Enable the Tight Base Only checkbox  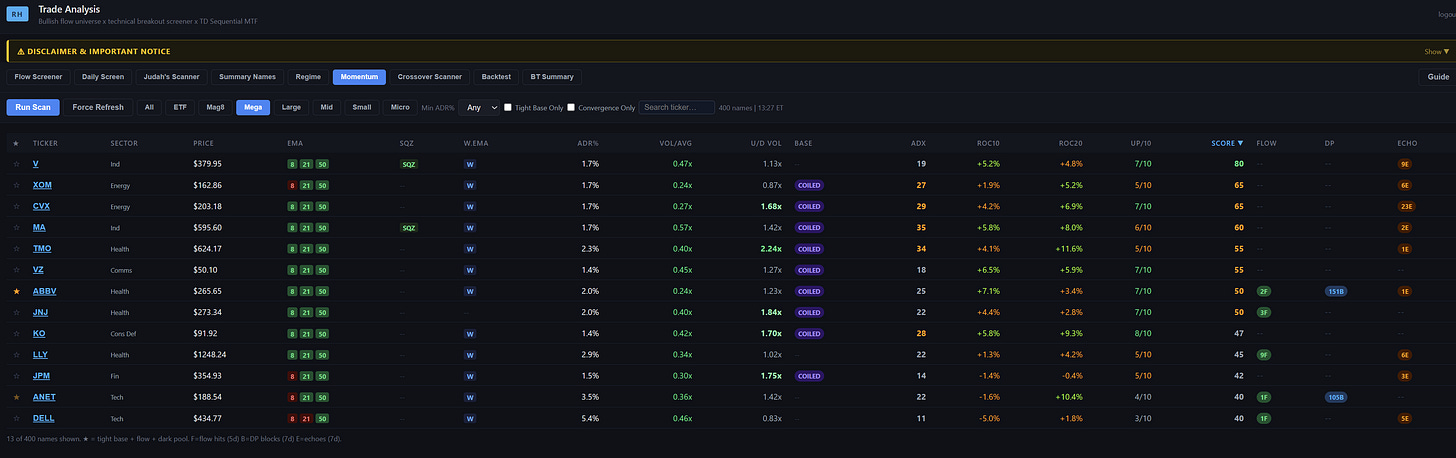tap(508, 107)
